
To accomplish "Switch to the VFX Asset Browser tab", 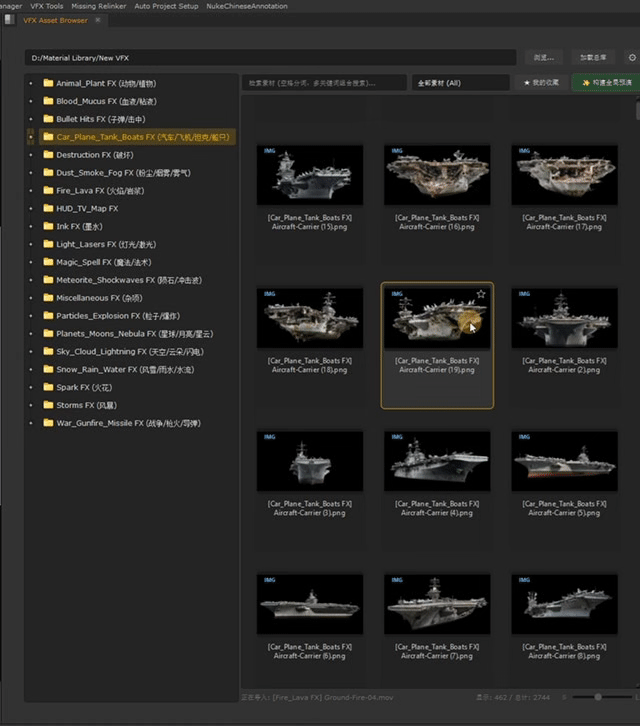I will pyautogui.click(x=56, y=20).
